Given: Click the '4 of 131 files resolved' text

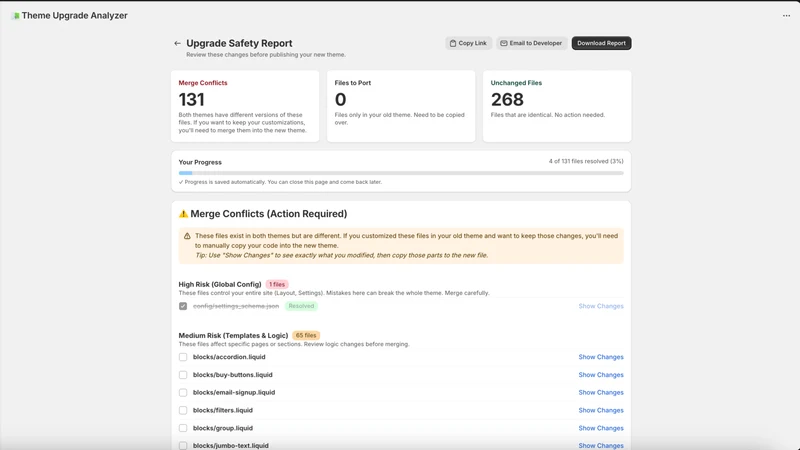Looking at the screenshot, I should (586, 161).
